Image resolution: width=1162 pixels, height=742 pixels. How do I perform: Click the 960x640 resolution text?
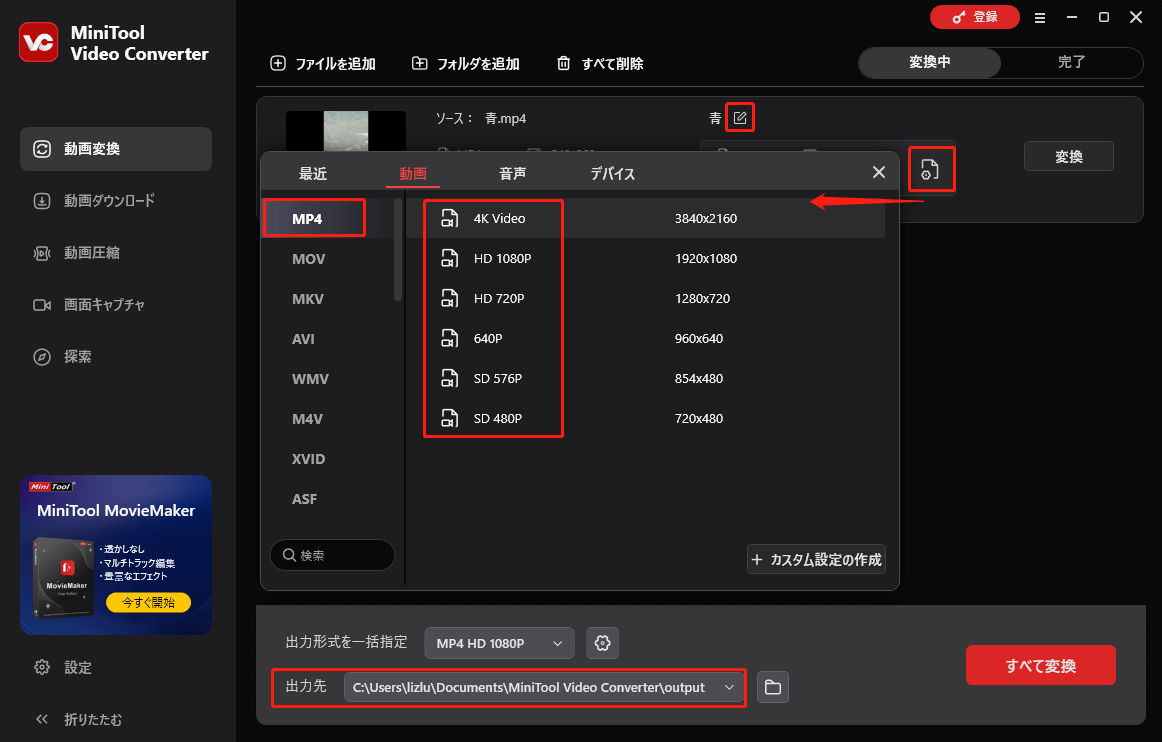[x=699, y=338]
